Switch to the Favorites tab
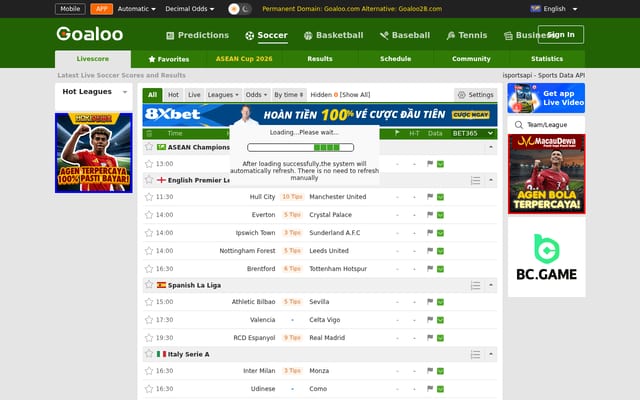Image resolution: width=640 pixels, height=400 pixels. point(169,59)
